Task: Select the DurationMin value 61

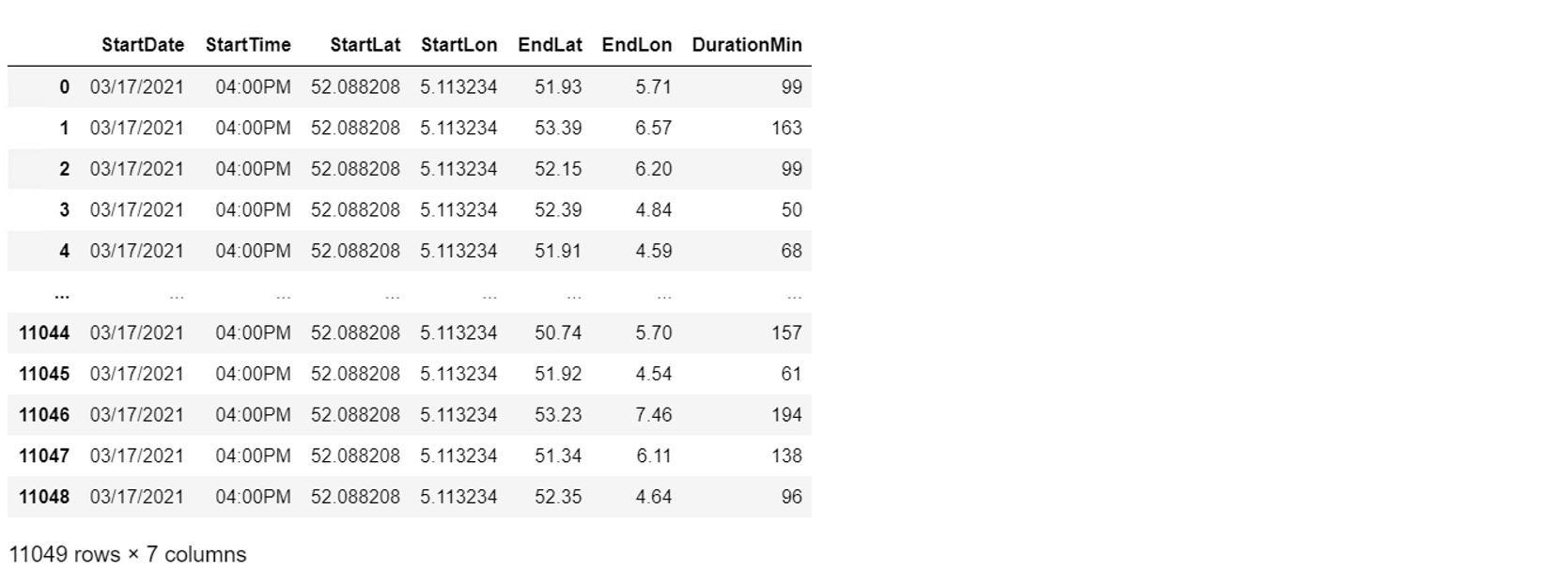Action: [791, 374]
